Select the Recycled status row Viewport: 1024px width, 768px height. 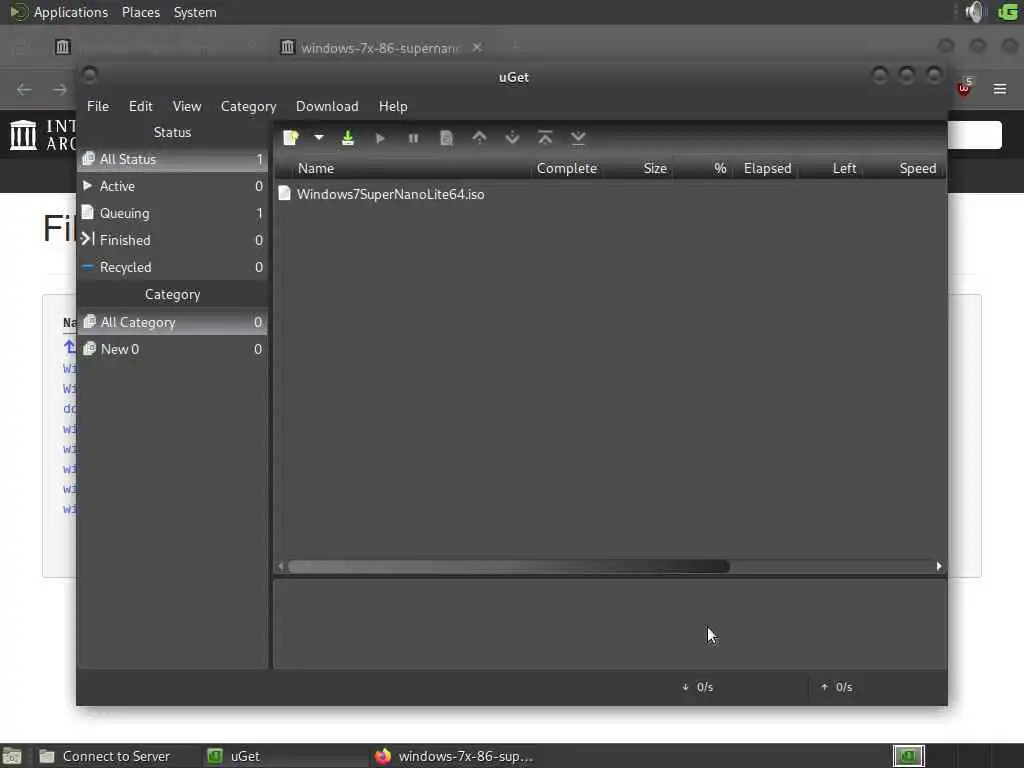(172, 267)
